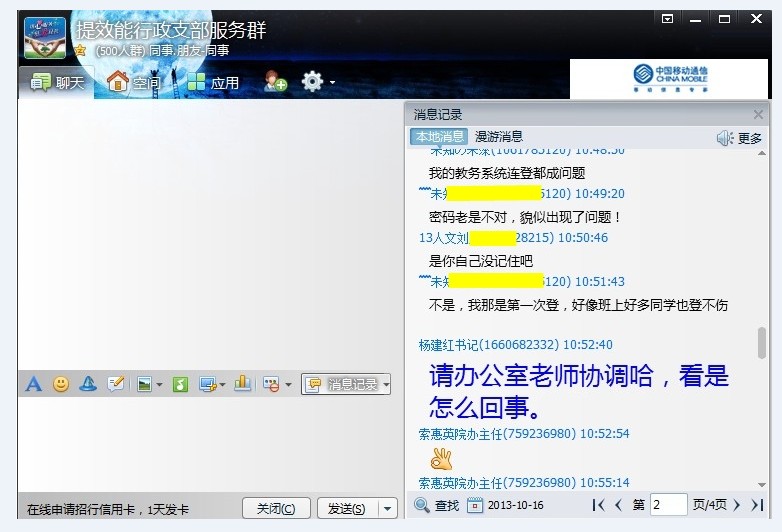Open the emoji smiley picker
782x532 pixels.
(61, 384)
